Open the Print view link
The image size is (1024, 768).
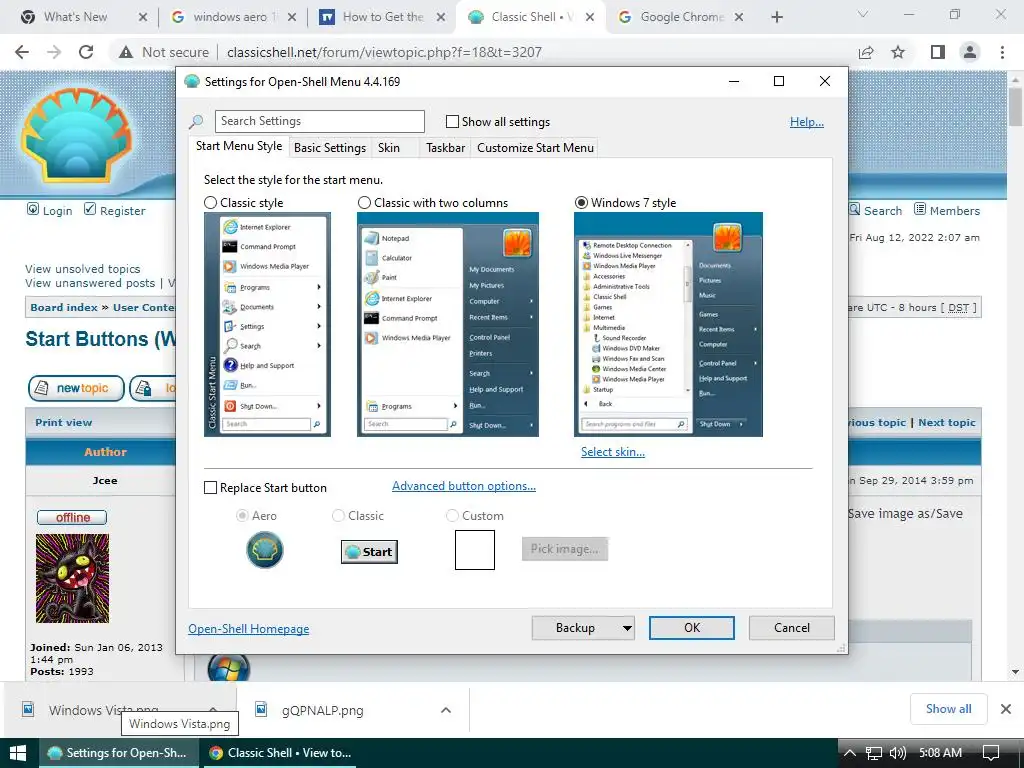pos(63,423)
